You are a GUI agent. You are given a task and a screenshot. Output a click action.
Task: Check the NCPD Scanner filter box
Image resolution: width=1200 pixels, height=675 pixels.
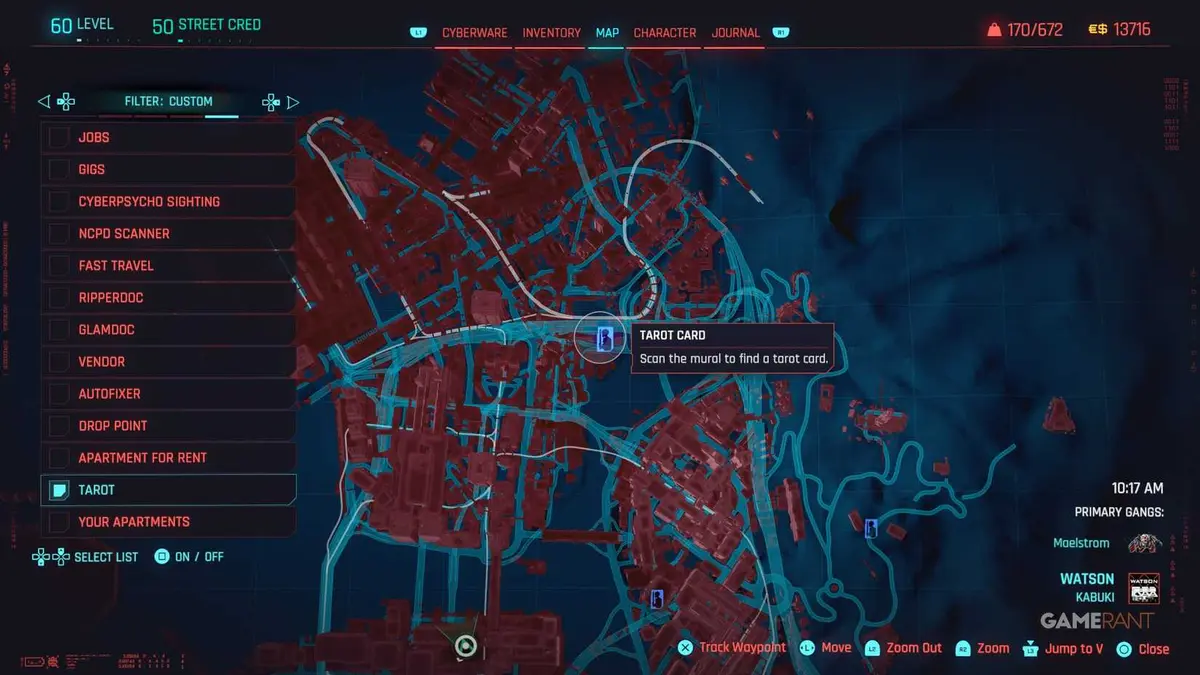pyautogui.click(x=59, y=233)
